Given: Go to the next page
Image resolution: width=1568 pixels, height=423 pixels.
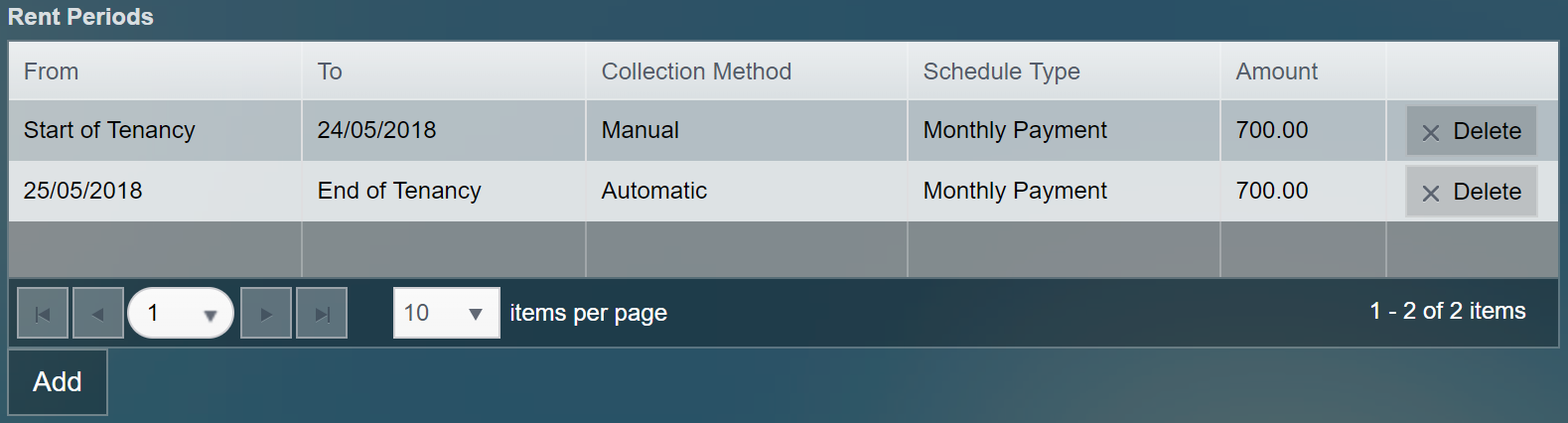Looking at the screenshot, I should point(266,314).
